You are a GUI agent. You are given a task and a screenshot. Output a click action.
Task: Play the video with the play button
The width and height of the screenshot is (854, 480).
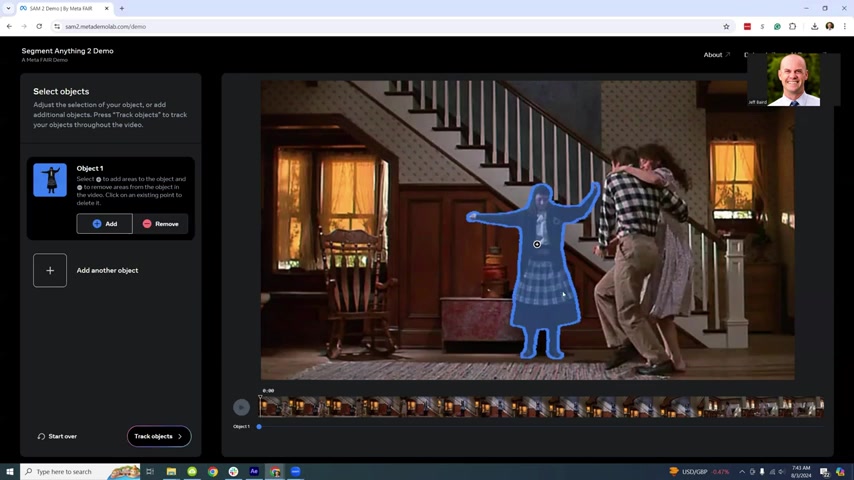[x=241, y=407]
